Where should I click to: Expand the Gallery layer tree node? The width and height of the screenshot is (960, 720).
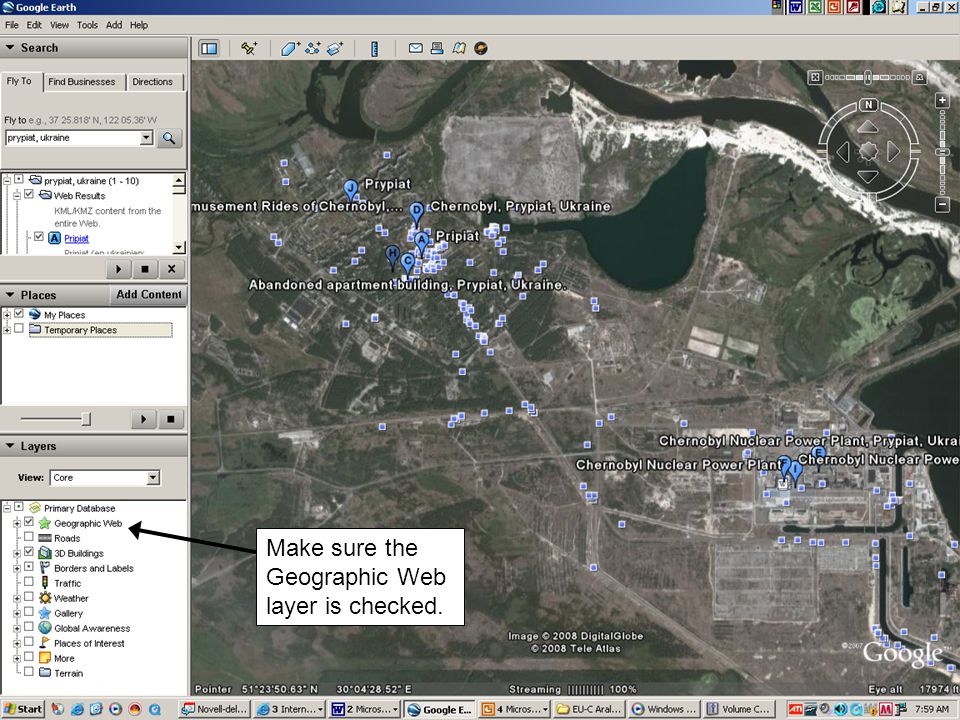coord(17,613)
